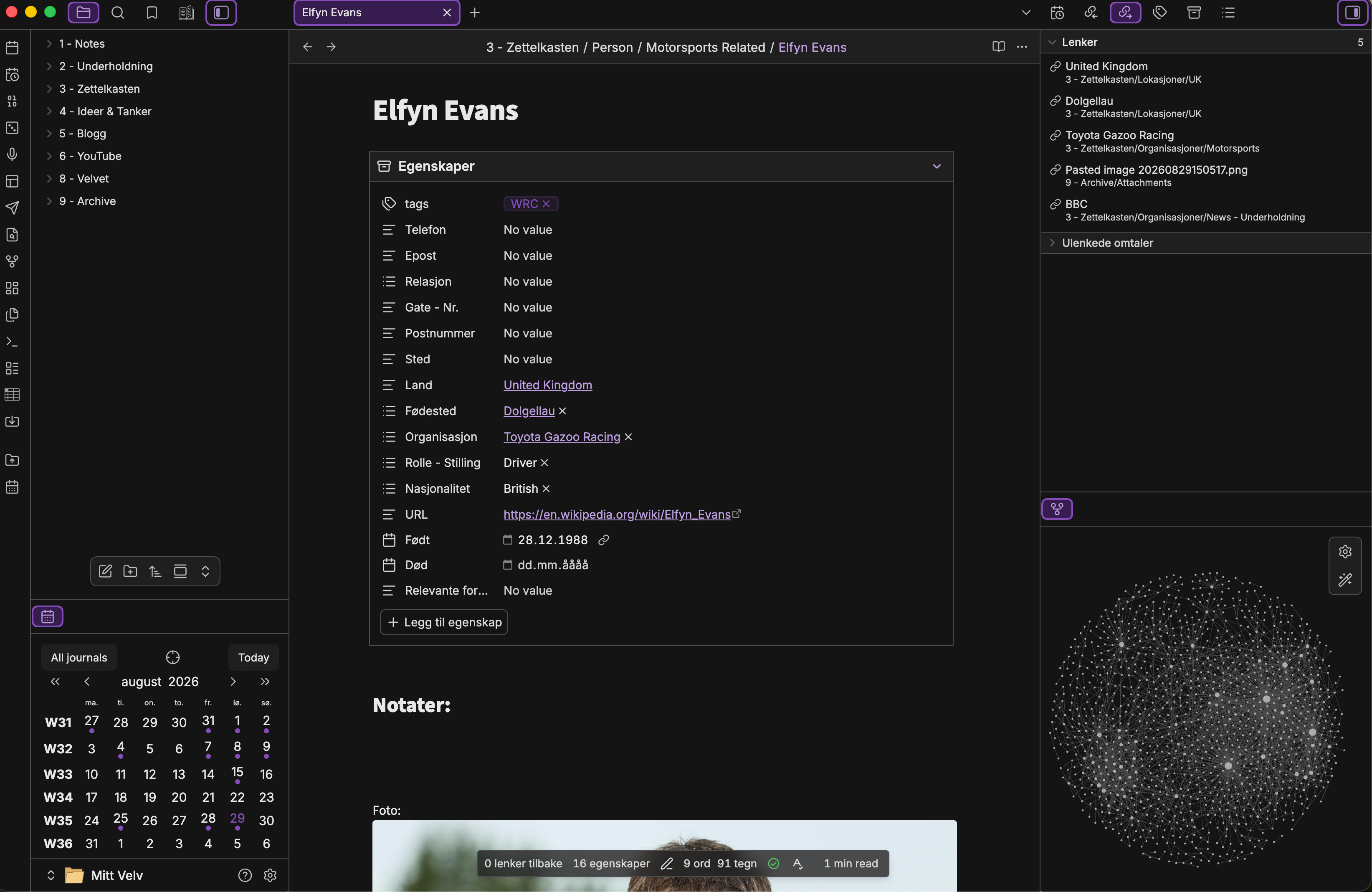This screenshot has width=1372, height=892.
Task: Click the Today button in calendar
Action: [x=253, y=657]
